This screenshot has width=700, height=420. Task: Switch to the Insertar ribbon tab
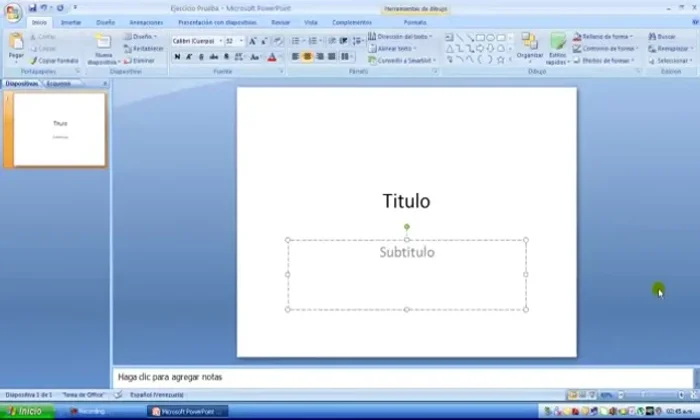pyautogui.click(x=71, y=21)
